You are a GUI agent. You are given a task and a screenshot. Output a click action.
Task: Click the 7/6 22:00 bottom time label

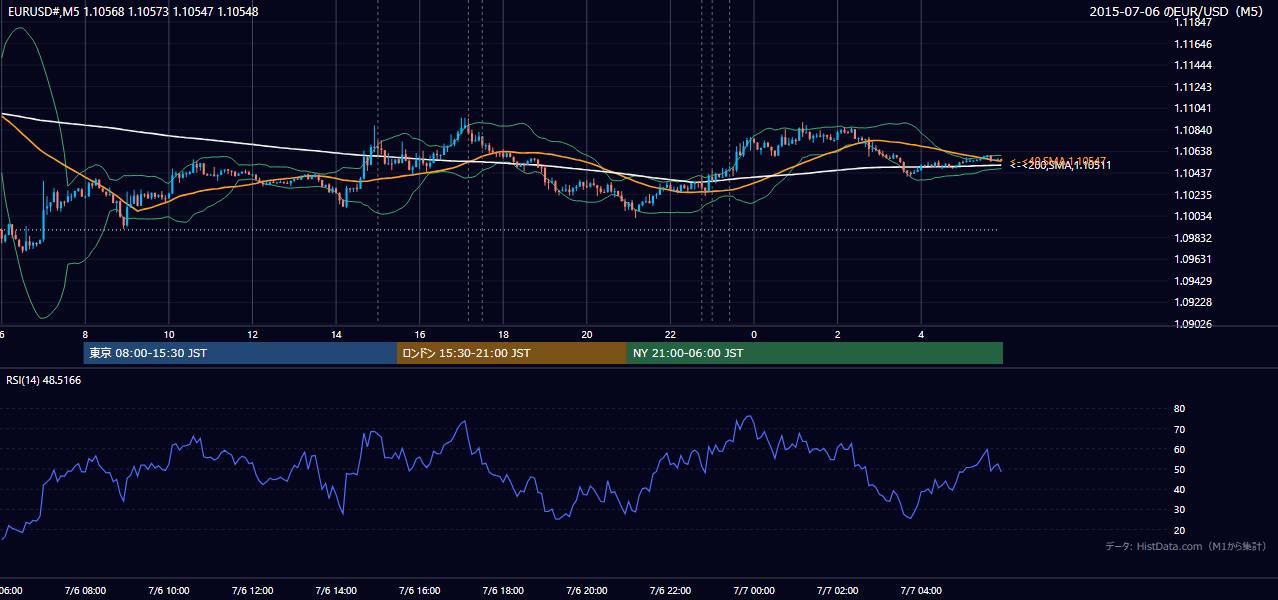tap(670, 591)
